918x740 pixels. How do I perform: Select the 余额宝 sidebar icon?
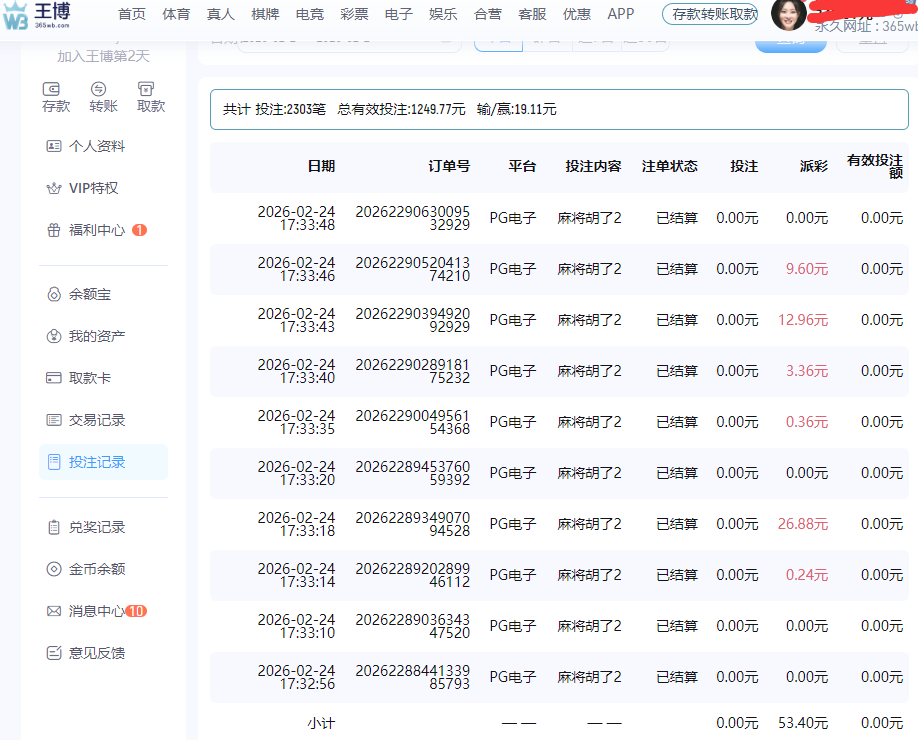tap(52, 295)
